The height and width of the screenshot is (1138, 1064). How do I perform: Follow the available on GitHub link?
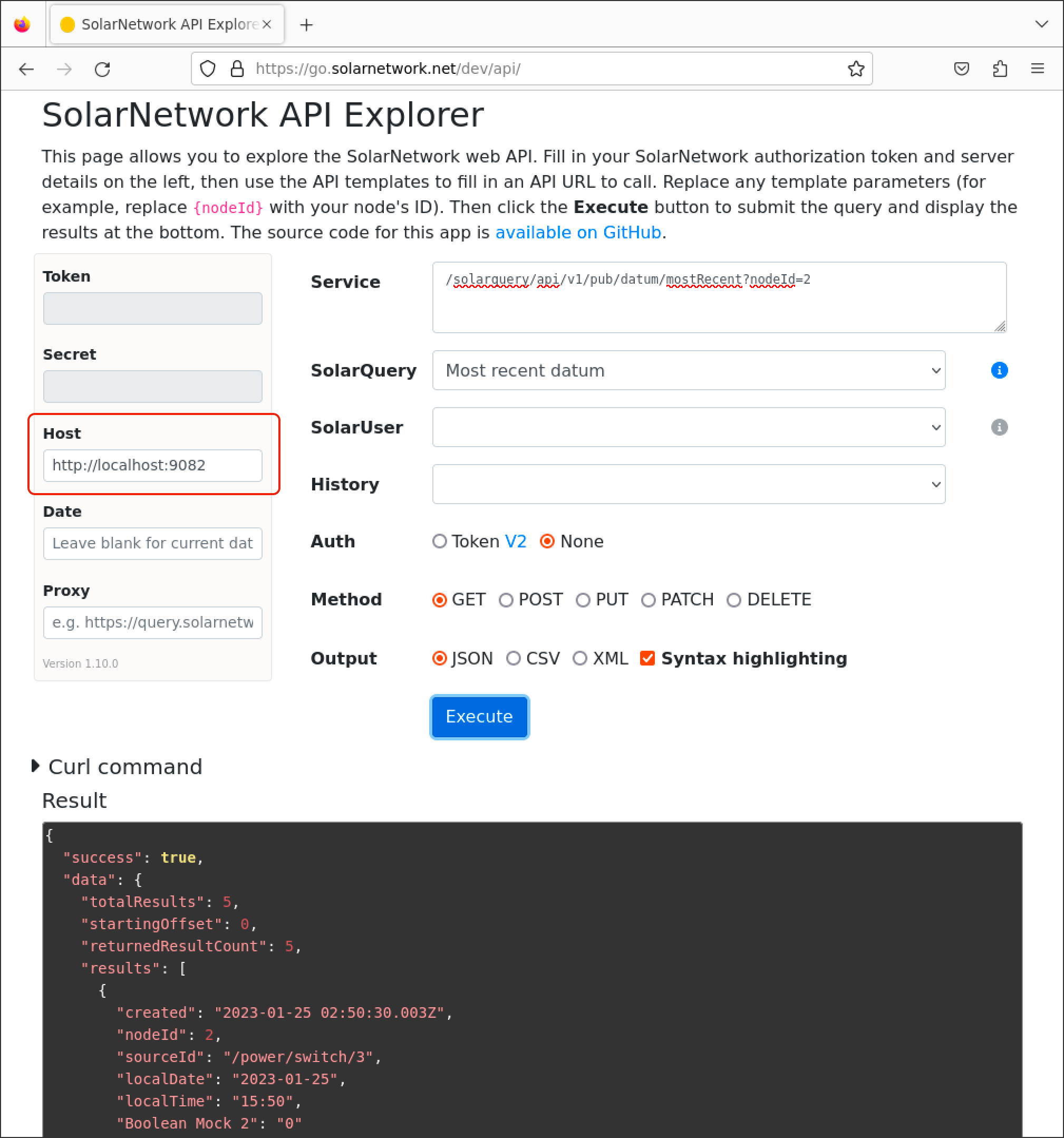click(577, 233)
